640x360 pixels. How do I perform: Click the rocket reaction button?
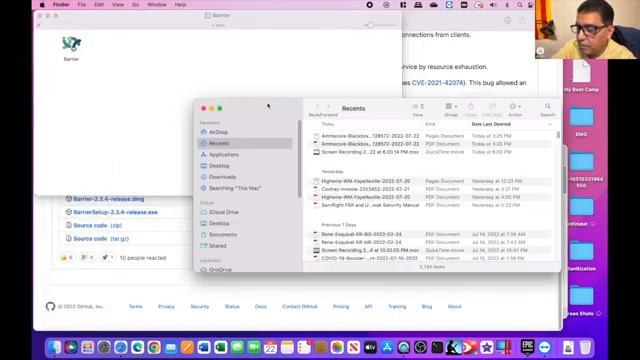(x=108, y=258)
